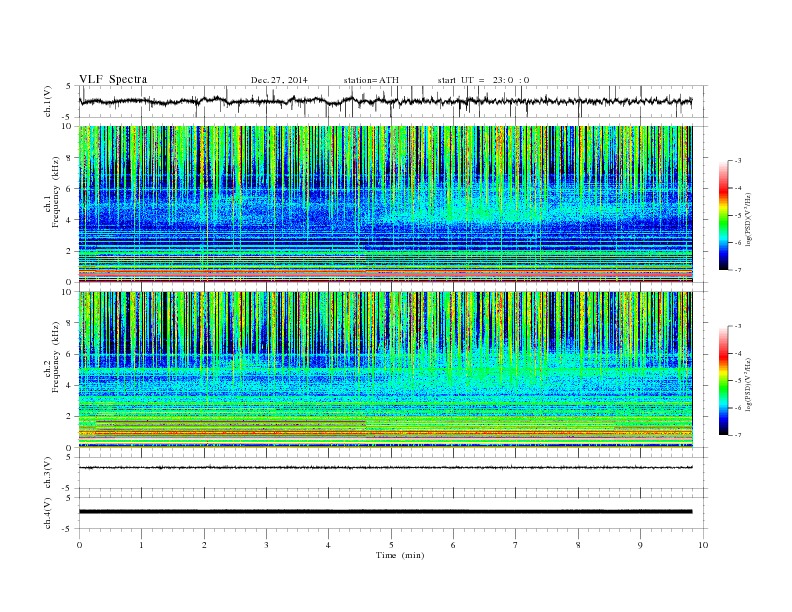Click the "2" kHz tick on ch.2 spectrogram
The image size is (792, 612).
click(x=69, y=416)
